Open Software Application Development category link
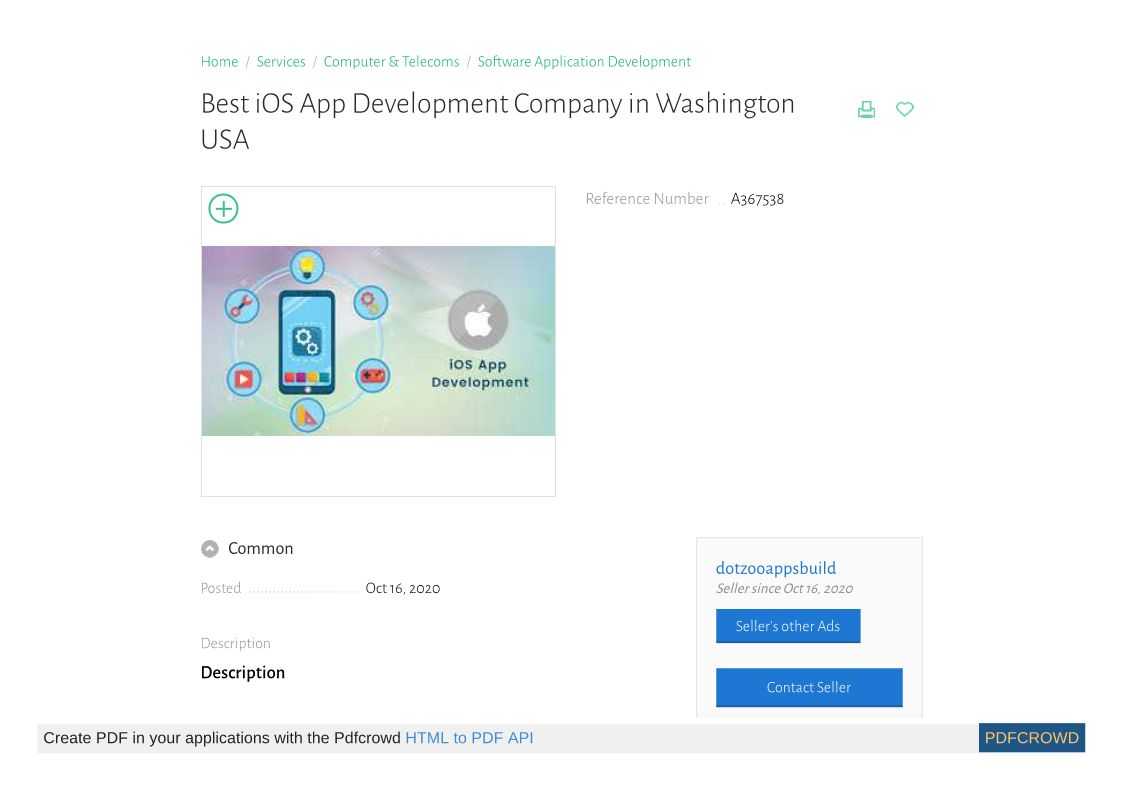Screen dimensions: 1123x795 584,62
